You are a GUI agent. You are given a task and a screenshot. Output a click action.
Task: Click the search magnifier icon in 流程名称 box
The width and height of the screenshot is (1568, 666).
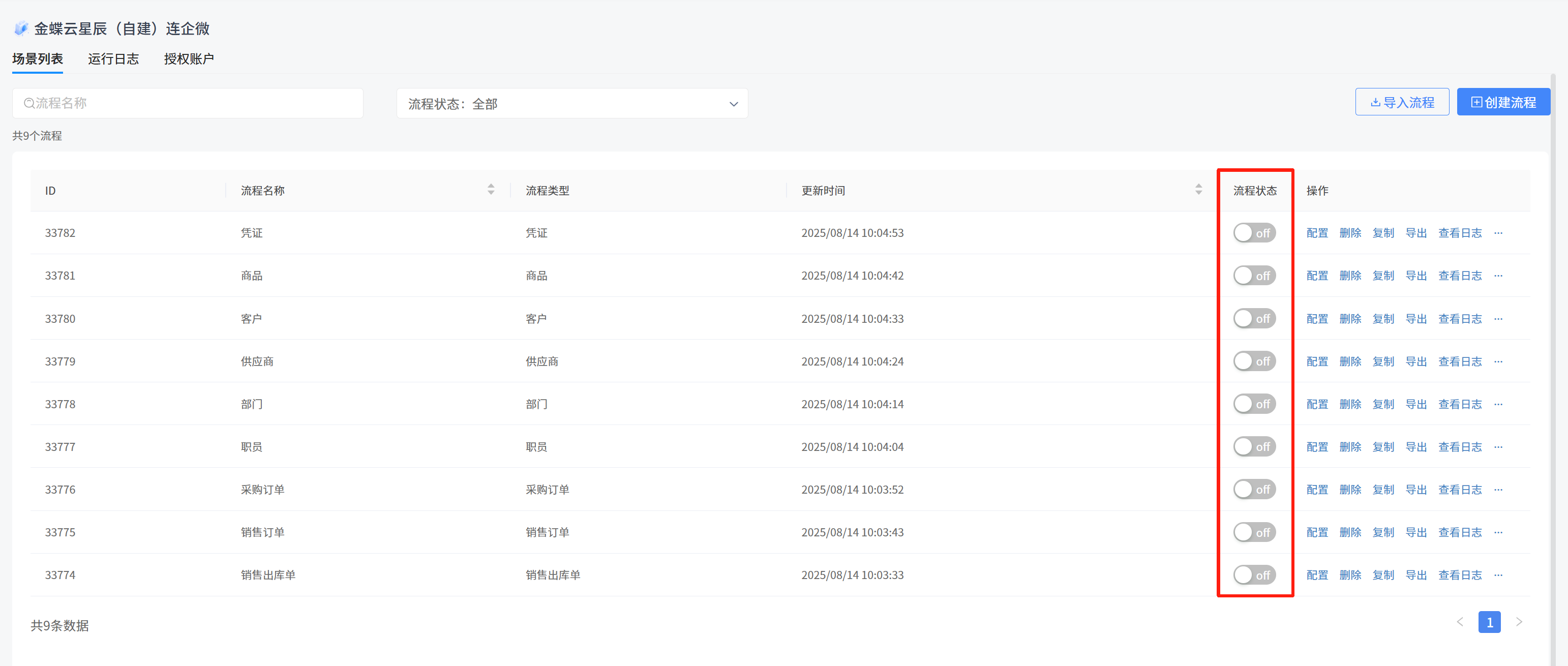28,103
